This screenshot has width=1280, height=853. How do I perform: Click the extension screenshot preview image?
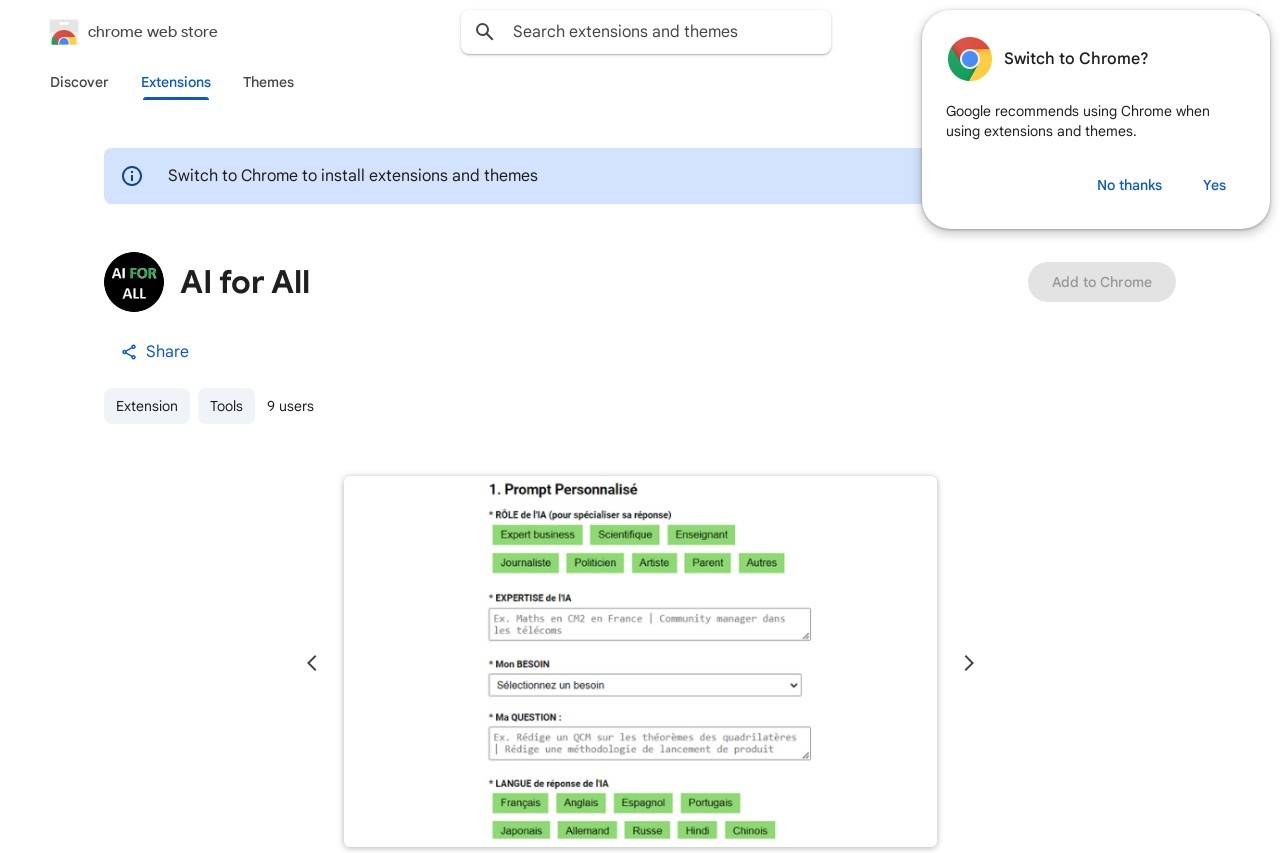640,662
